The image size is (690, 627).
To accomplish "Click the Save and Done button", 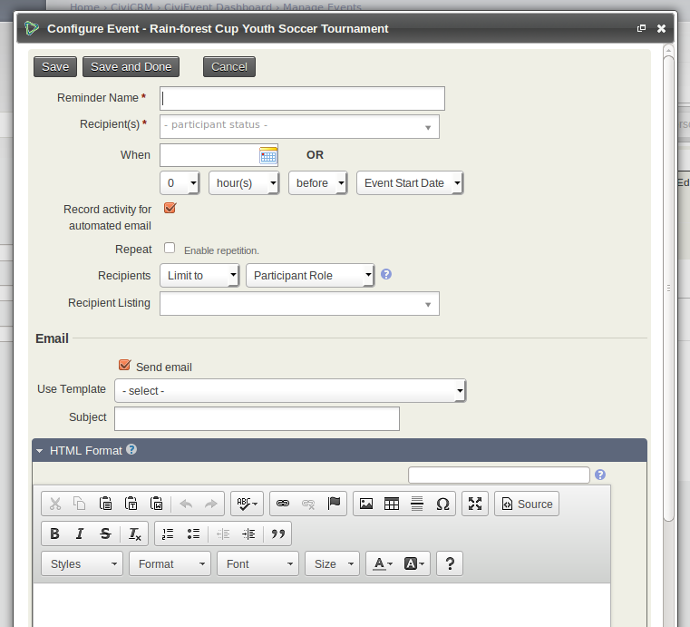I will [x=131, y=67].
